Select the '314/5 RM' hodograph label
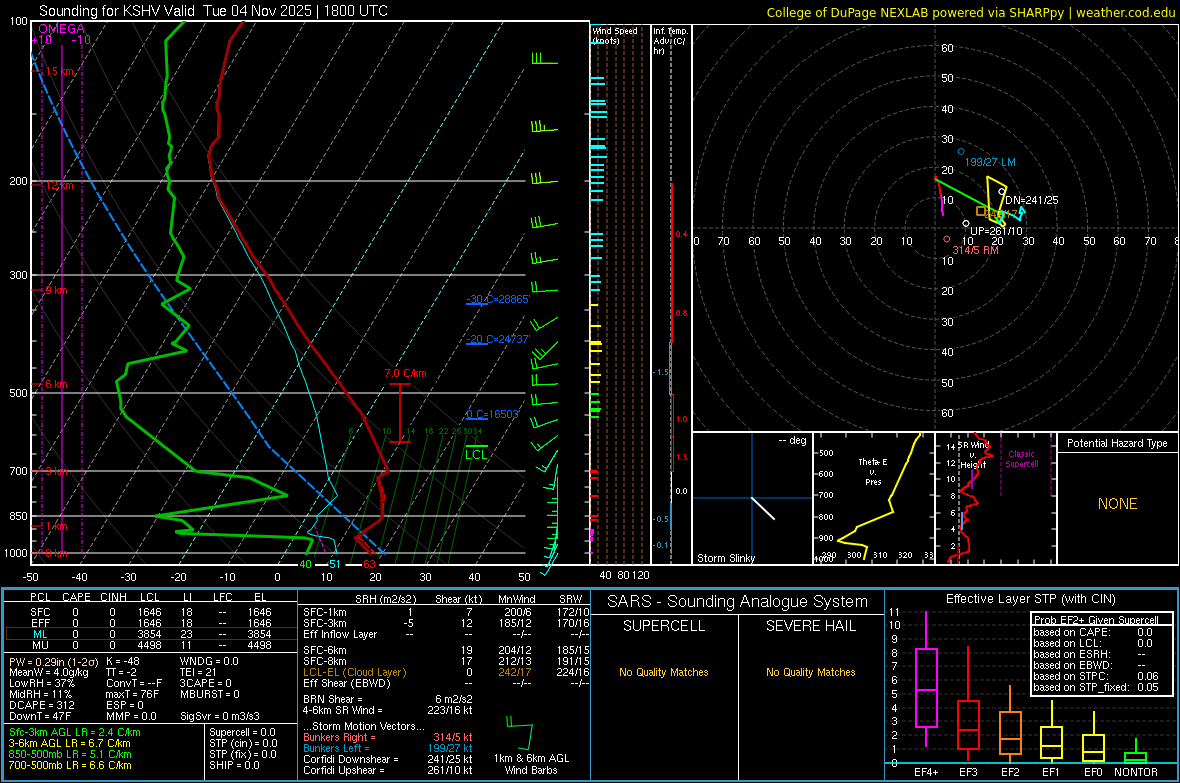This screenshot has height=783, width=1180. click(x=975, y=250)
